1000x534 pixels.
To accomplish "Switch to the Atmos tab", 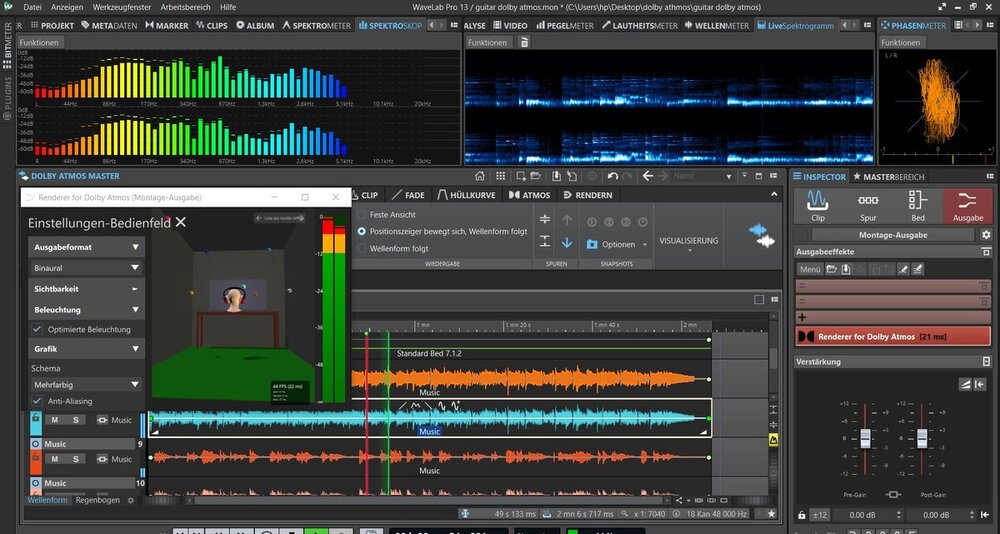I will pyautogui.click(x=529, y=195).
